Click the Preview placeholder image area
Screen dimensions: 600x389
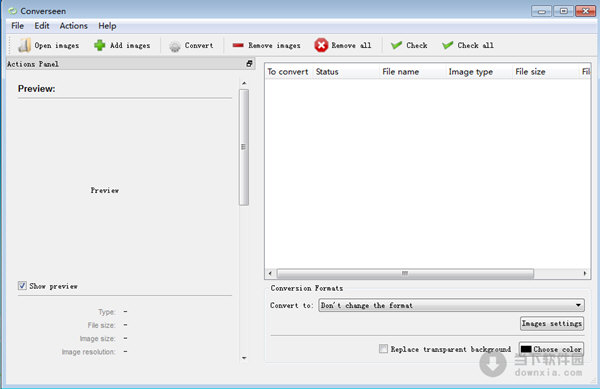[x=104, y=190]
